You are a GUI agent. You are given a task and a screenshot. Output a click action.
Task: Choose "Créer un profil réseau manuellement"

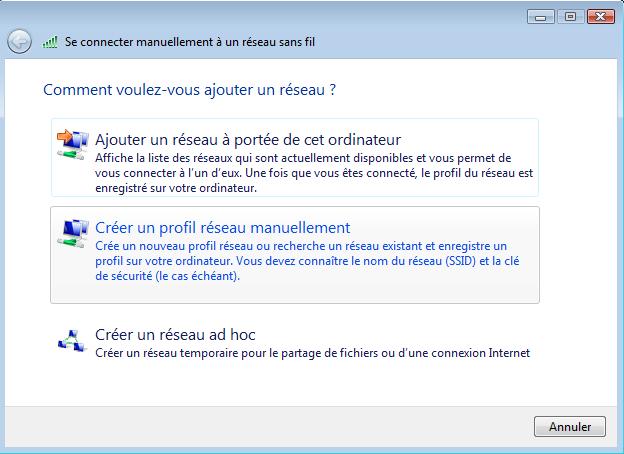click(222, 227)
